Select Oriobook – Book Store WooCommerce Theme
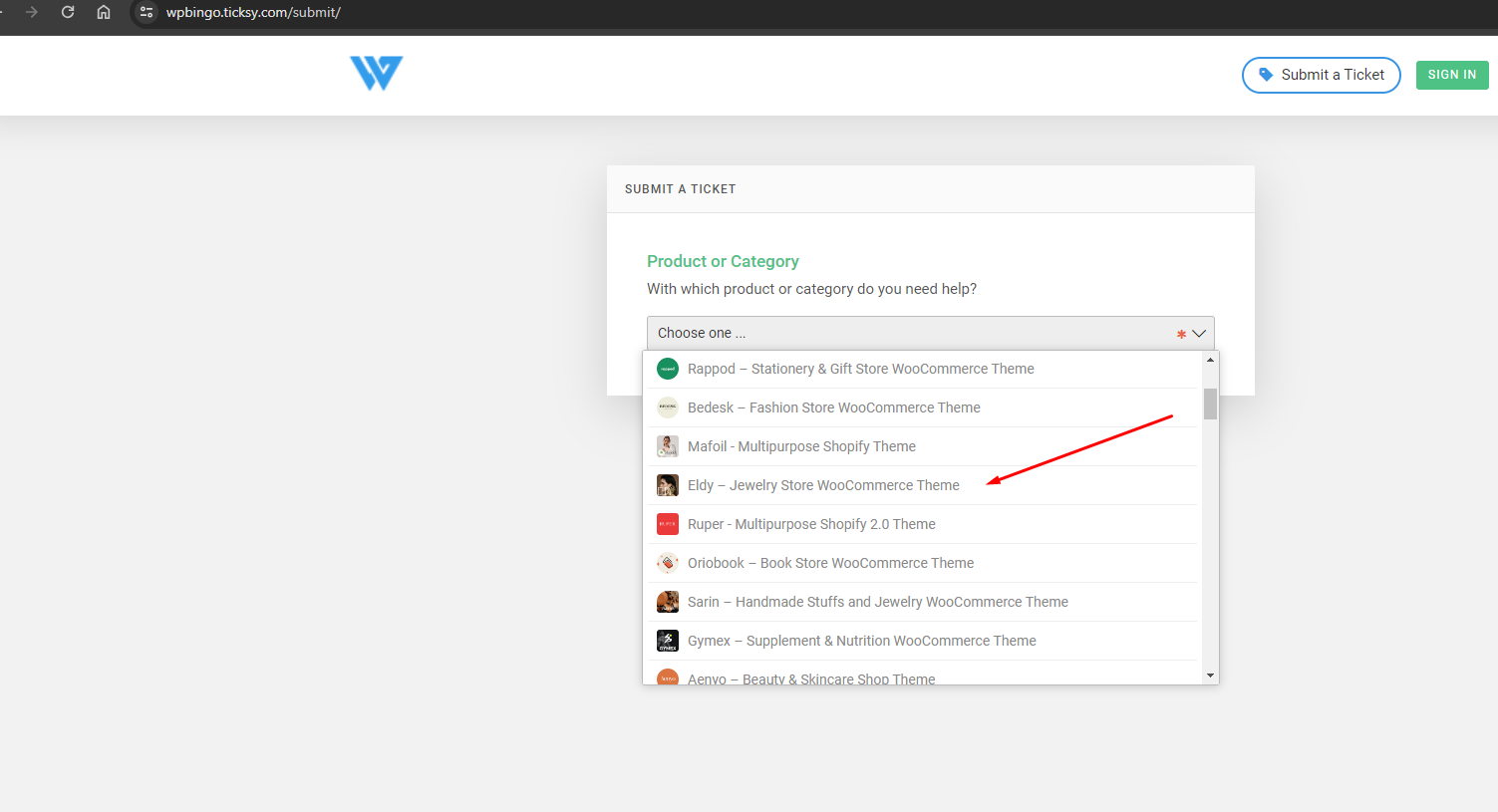 pyautogui.click(x=923, y=563)
